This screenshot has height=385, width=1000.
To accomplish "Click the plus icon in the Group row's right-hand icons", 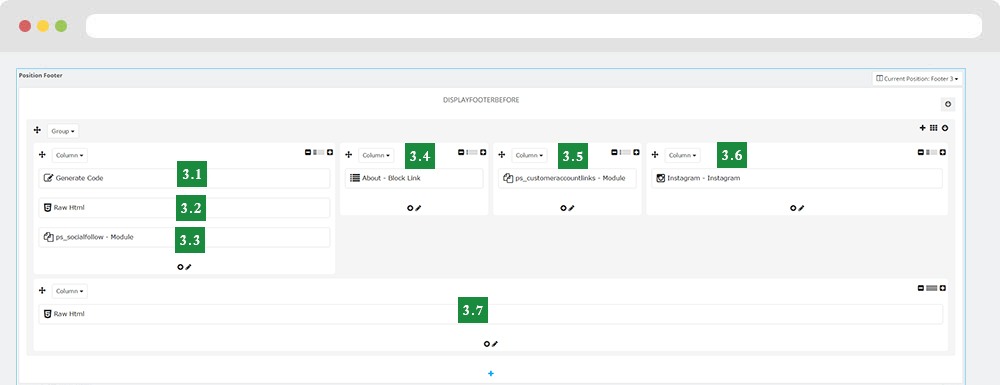I will pyautogui.click(x=922, y=127).
